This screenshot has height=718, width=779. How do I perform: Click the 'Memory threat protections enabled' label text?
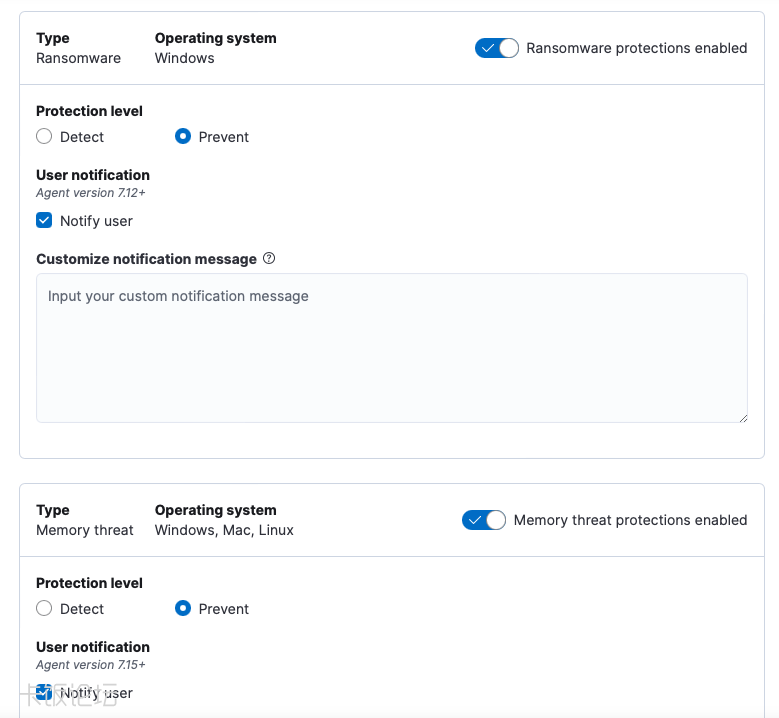click(x=630, y=520)
